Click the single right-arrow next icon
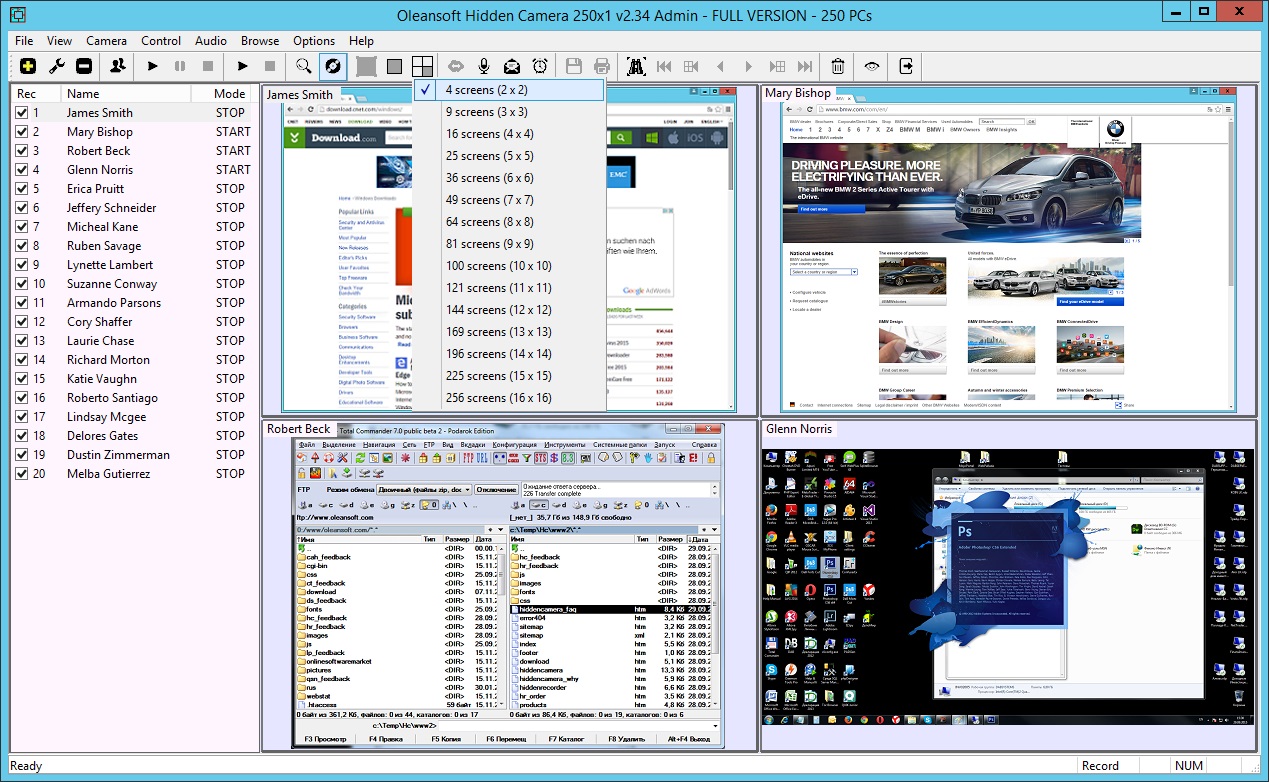Viewport: 1269px width, 782px height. pyautogui.click(x=748, y=66)
